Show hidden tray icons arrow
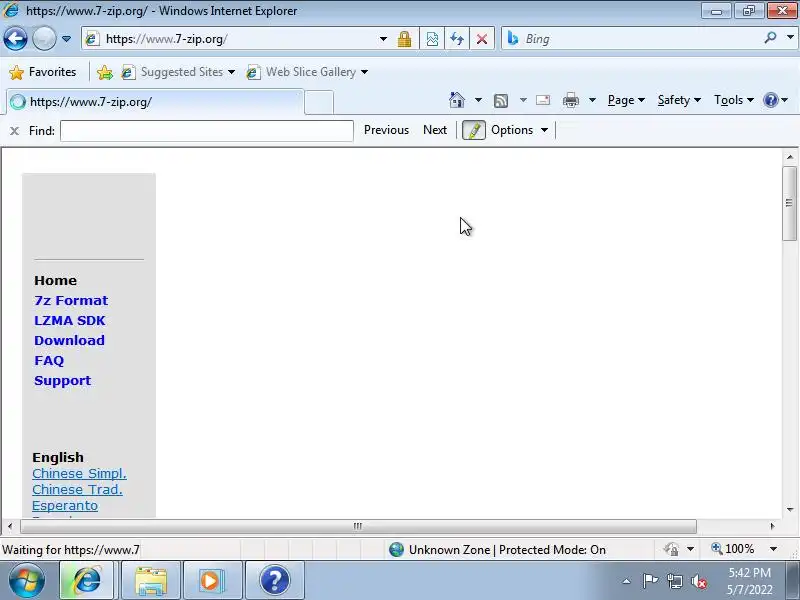This screenshot has height=600, width=800. click(x=627, y=581)
